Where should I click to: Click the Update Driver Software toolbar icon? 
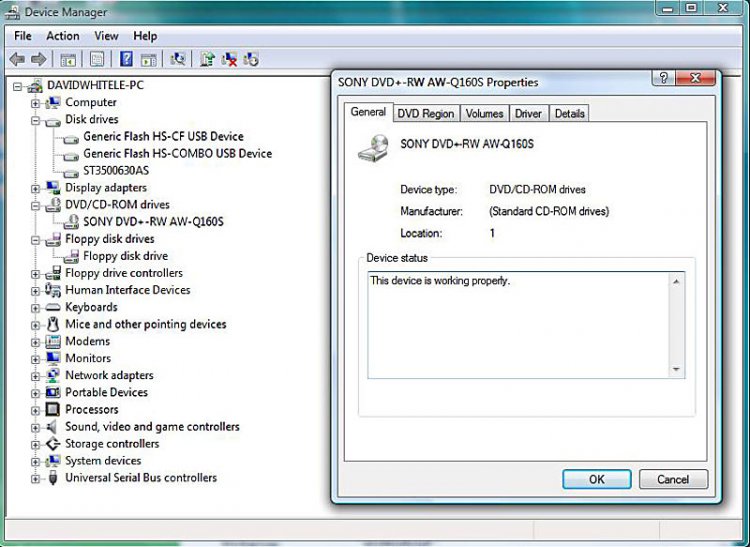[x=208, y=59]
